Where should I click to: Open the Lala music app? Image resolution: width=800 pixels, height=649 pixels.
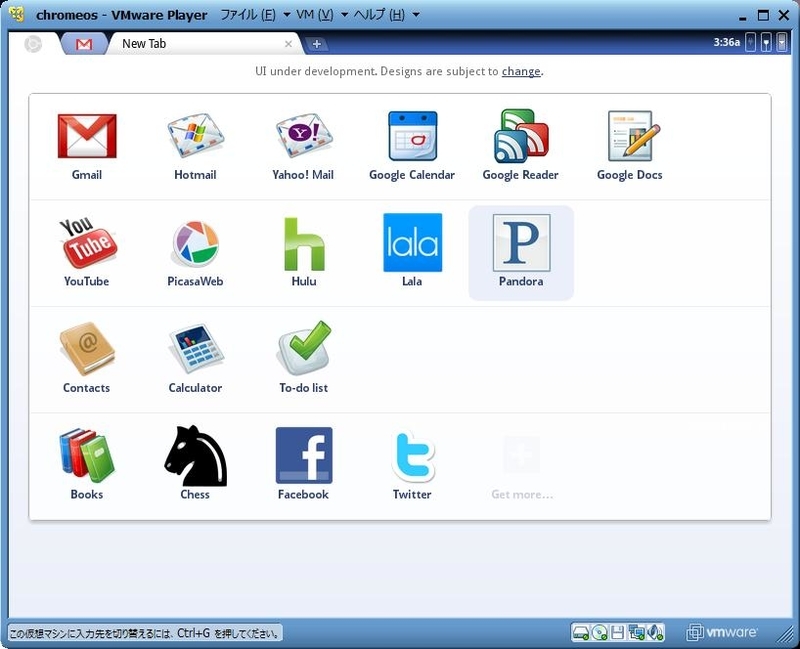click(x=412, y=252)
